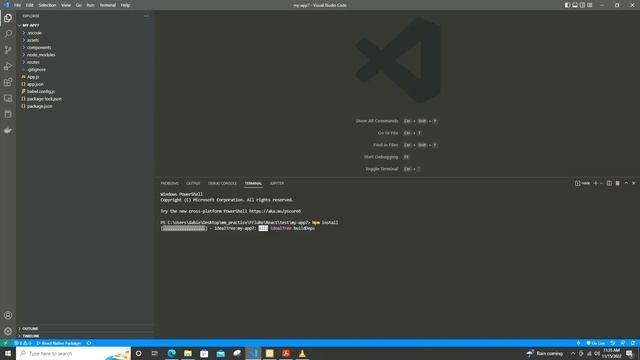Open the Run menu
This screenshot has width=640, height=360.
click(x=91, y=5)
